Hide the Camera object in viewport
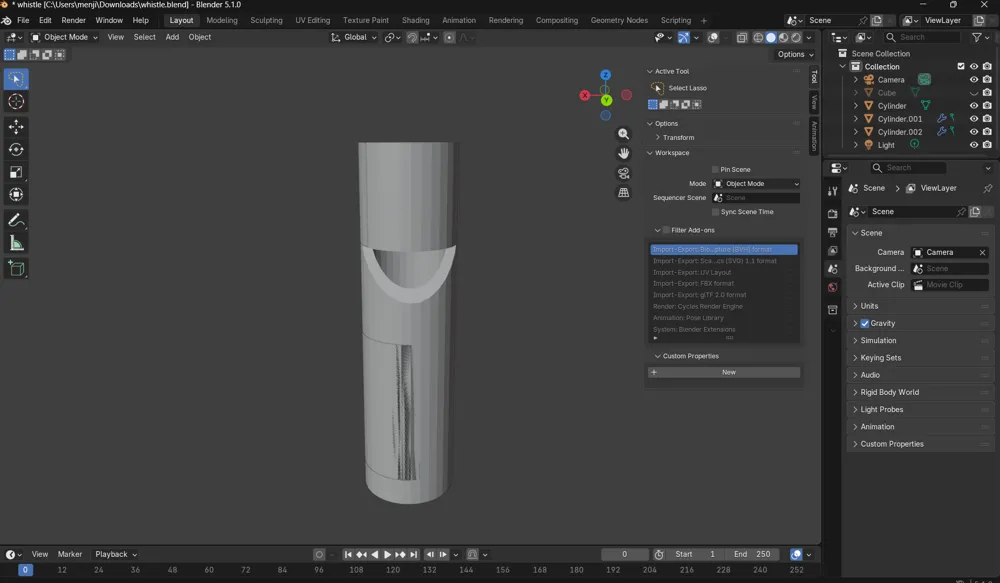The image size is (1000, 583). 974,80
